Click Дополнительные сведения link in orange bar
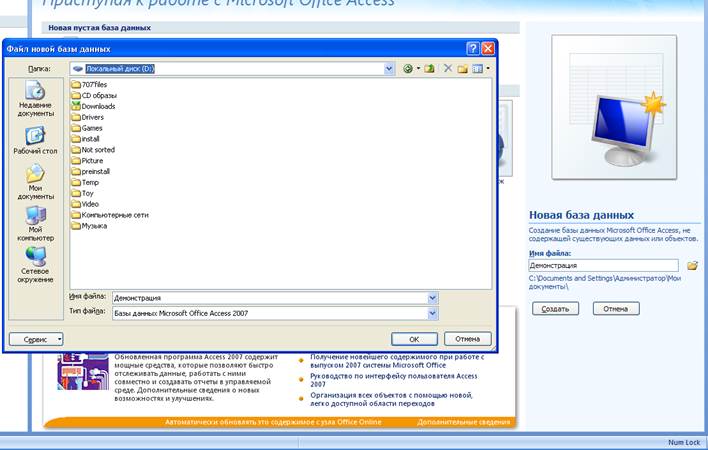Screen dimensions: 708x450 tap(463, 422)
